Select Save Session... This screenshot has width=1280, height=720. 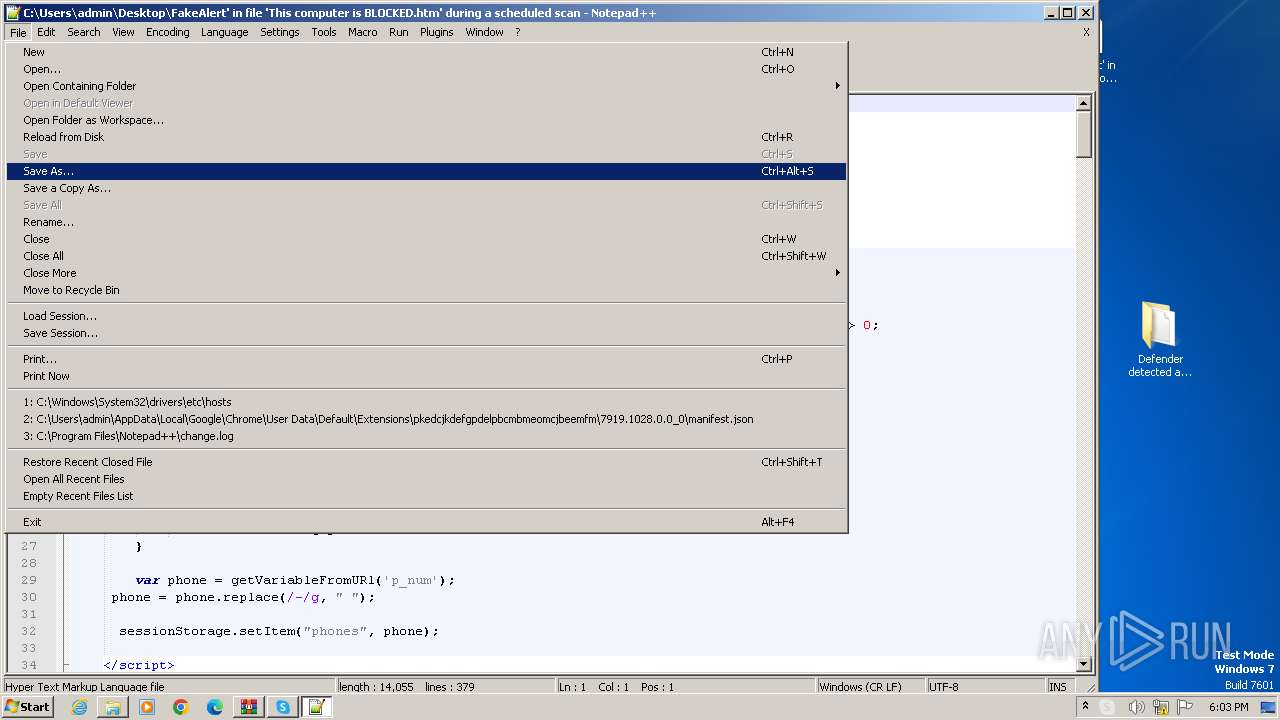click(x=427, y=333)
